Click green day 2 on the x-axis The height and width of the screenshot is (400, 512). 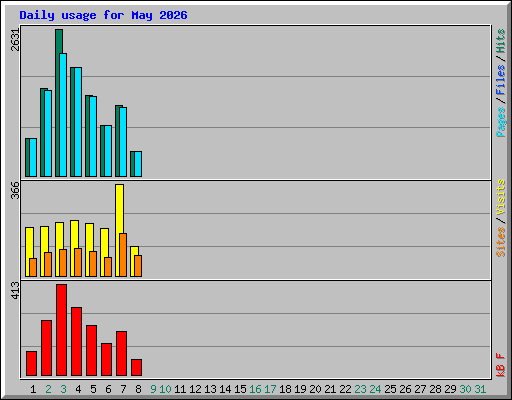coord(48,389)
